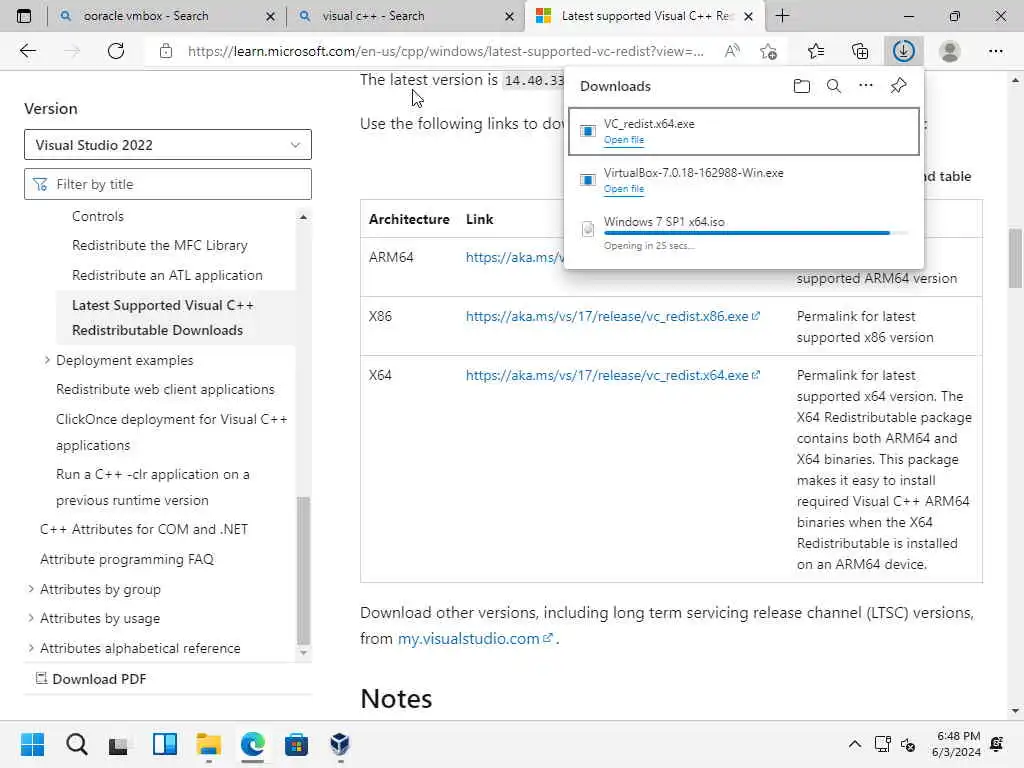Open Task View on the taskbar

coord(119,744)
